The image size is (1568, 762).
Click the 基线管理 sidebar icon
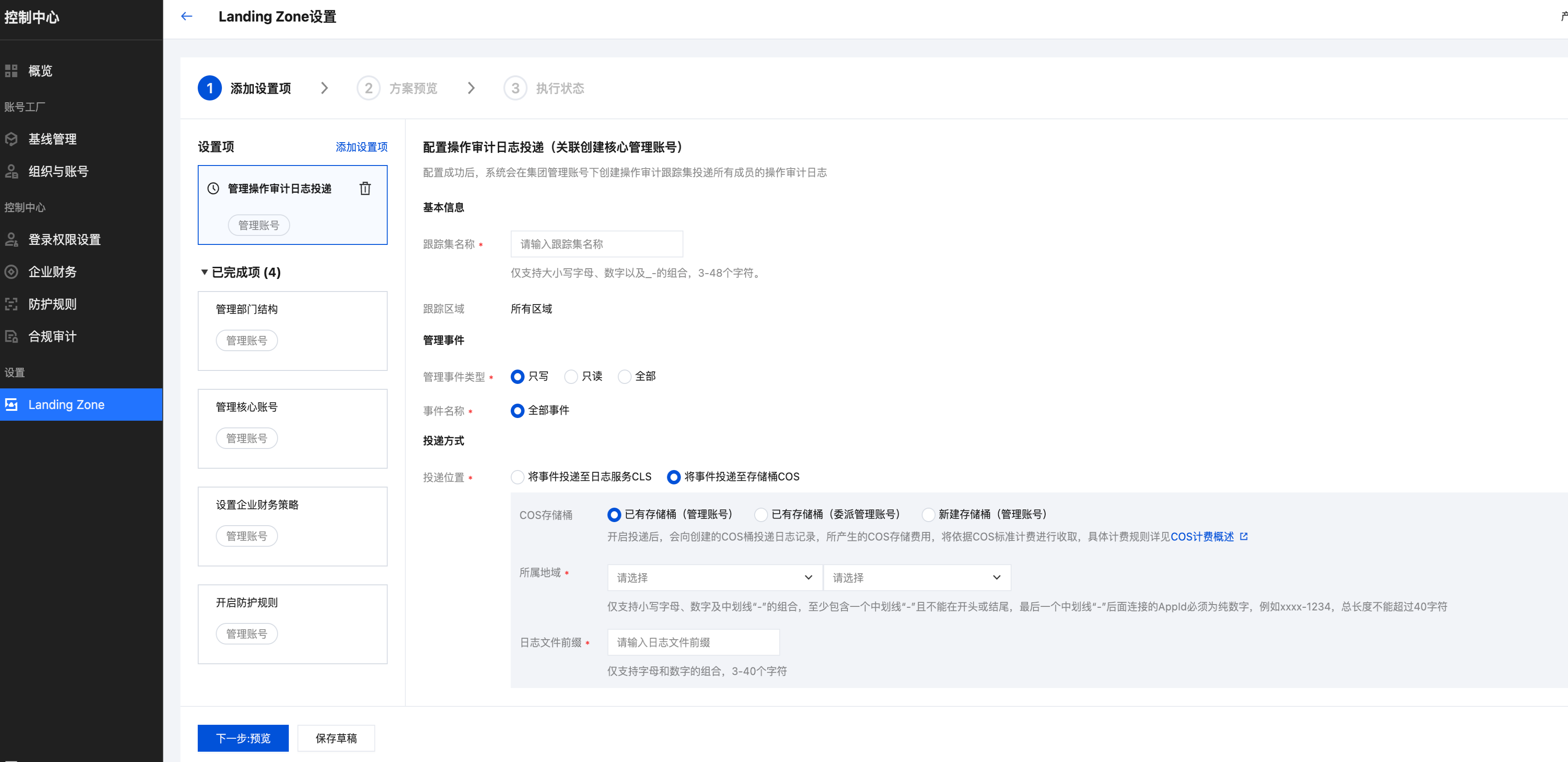coord(12,139)
